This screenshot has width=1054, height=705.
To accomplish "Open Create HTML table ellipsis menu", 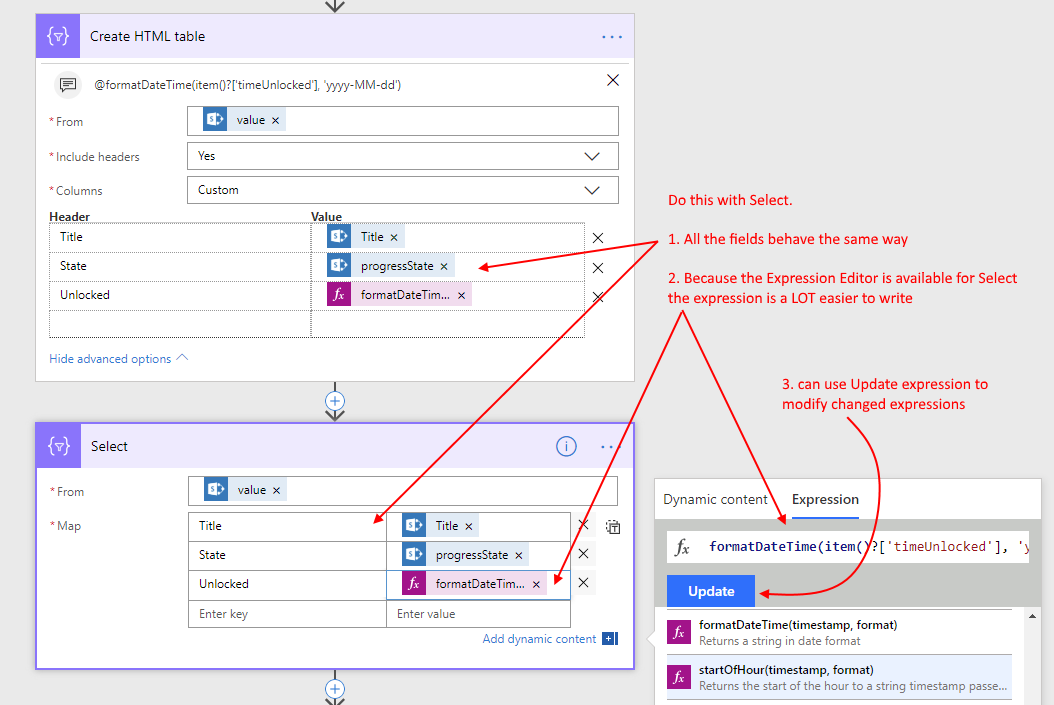I will tap(612, 37).
